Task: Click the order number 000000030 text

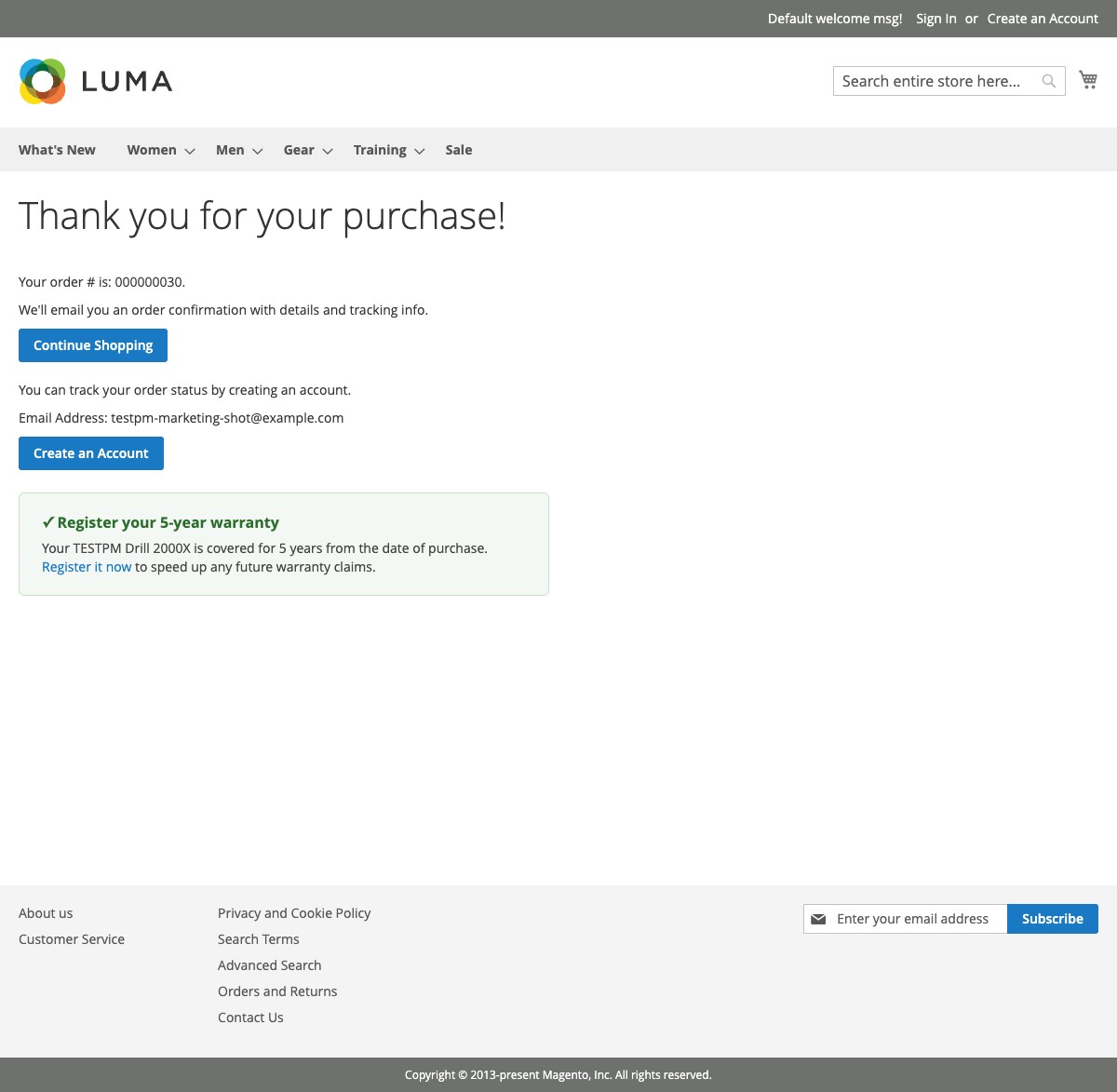Action: (149, 282)
